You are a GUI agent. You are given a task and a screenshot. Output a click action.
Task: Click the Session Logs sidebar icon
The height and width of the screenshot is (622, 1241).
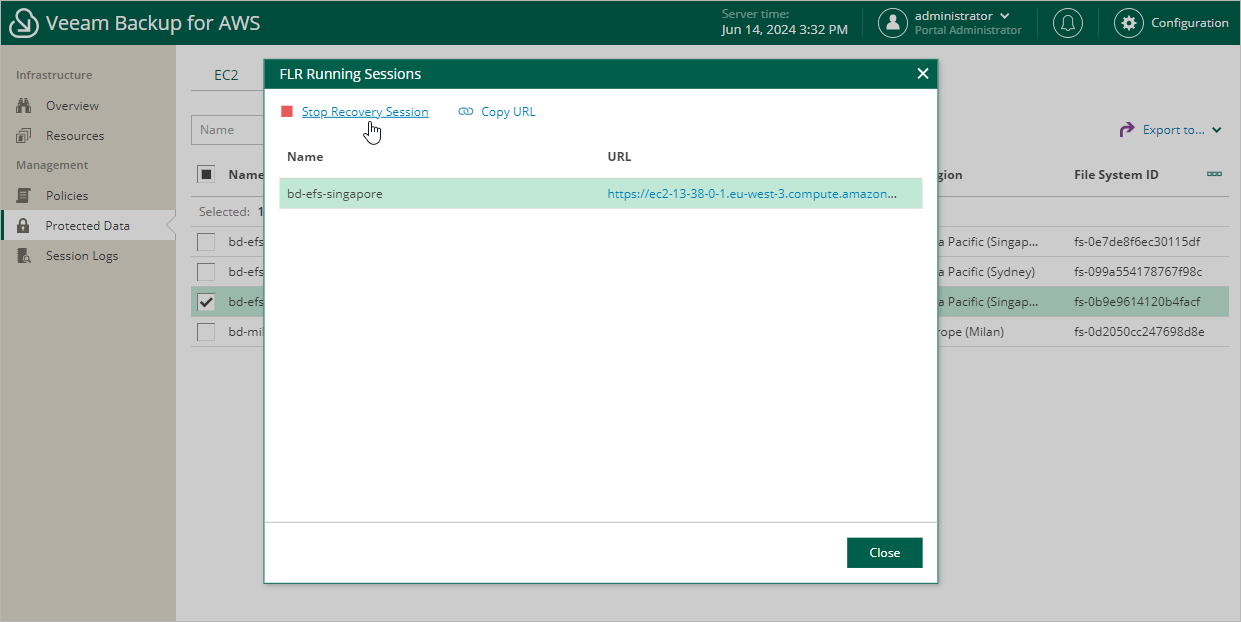pos(24,256)
